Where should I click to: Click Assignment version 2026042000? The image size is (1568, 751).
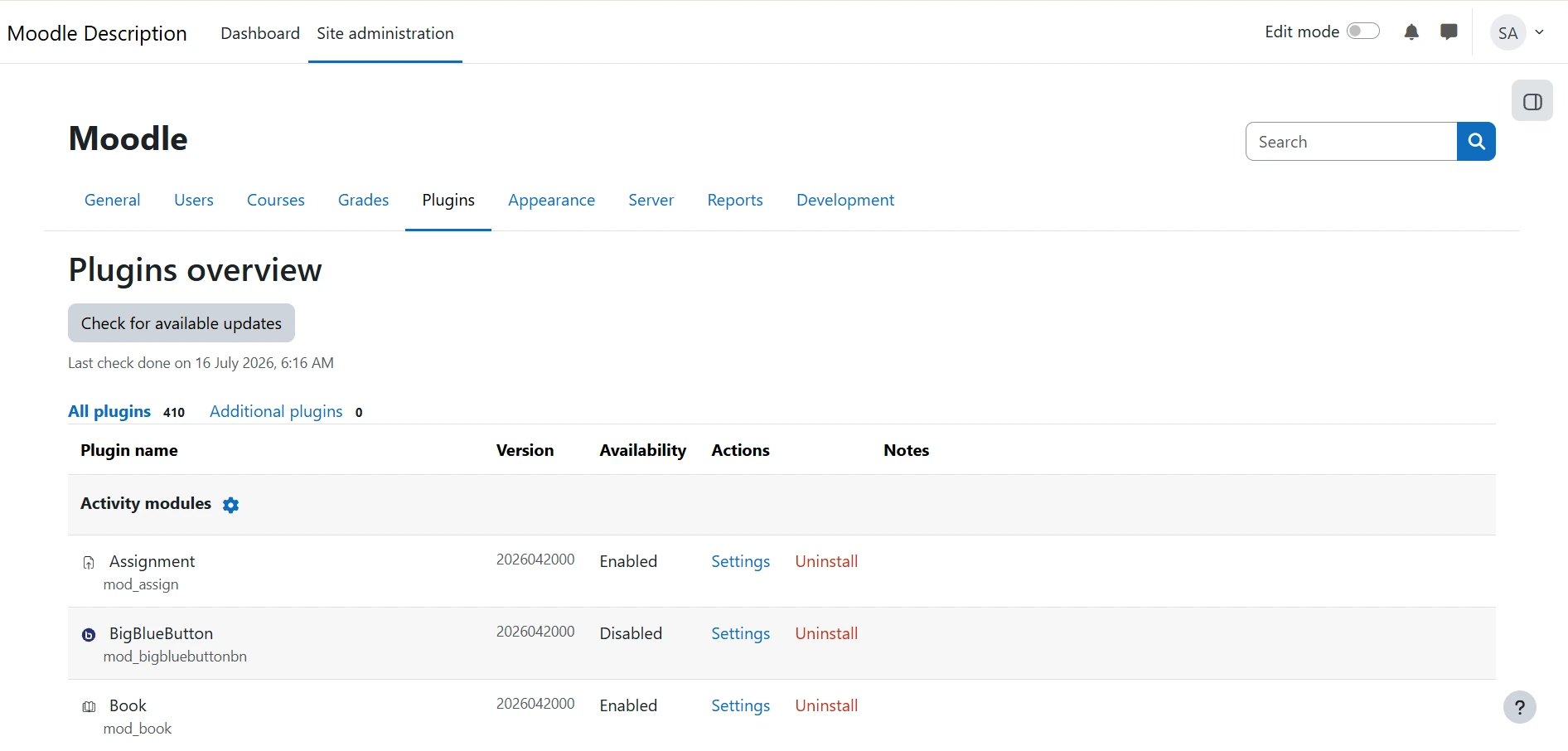tap(535, 560)
